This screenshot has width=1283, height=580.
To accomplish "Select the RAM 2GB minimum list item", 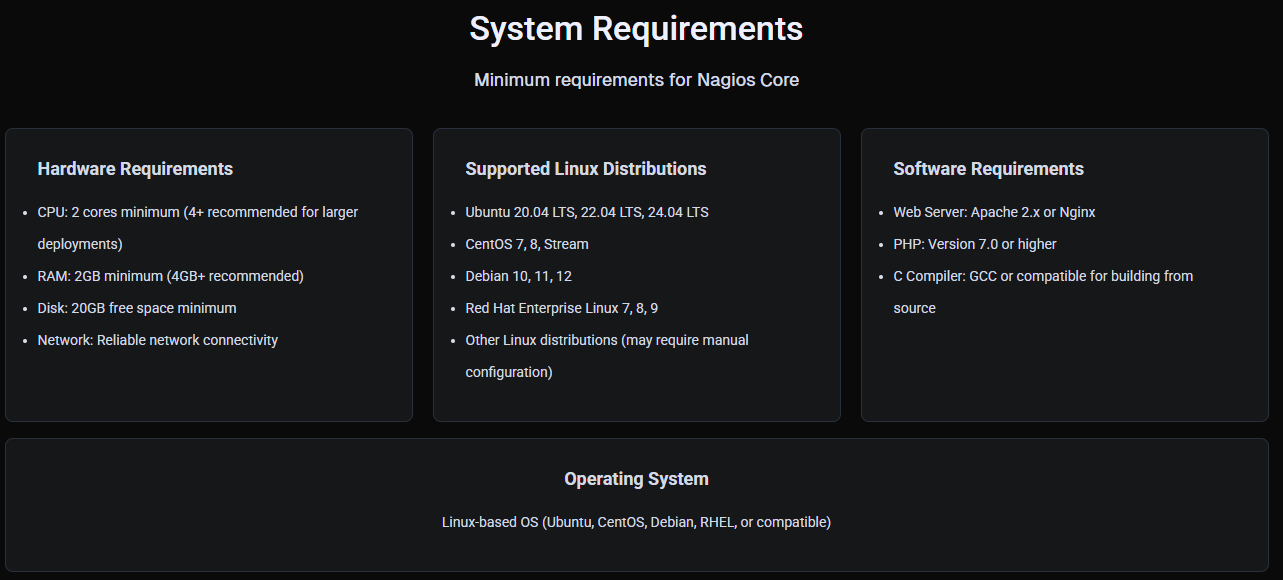I will 170,276.
